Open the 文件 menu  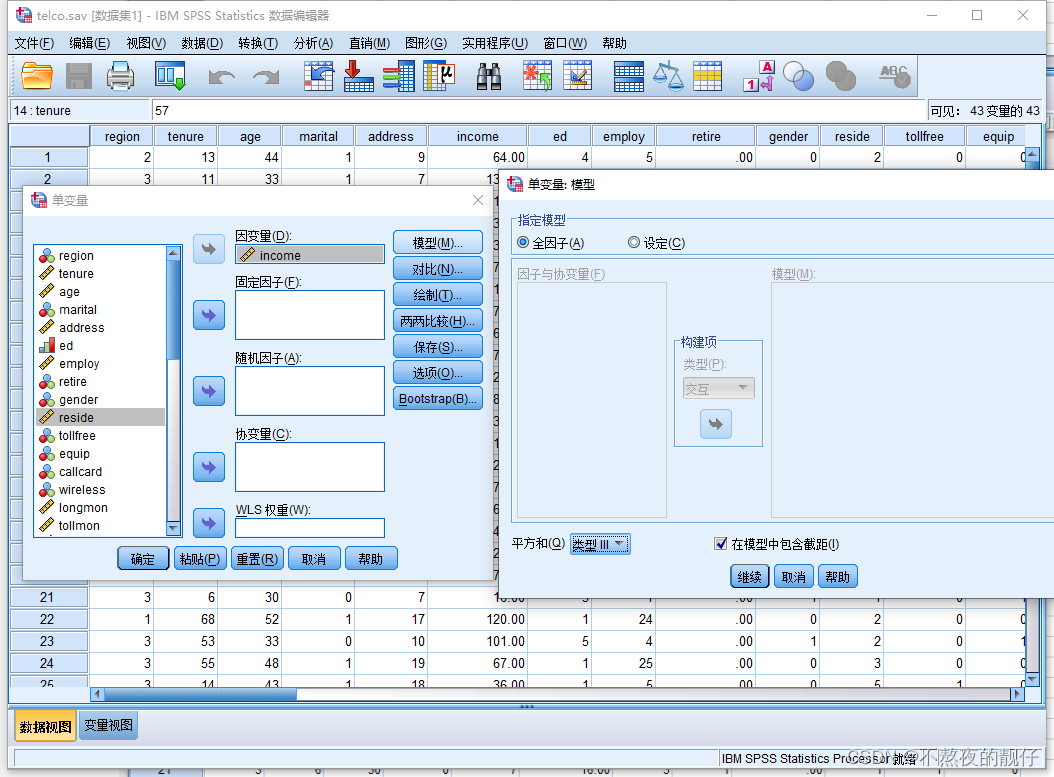point(34,44)
